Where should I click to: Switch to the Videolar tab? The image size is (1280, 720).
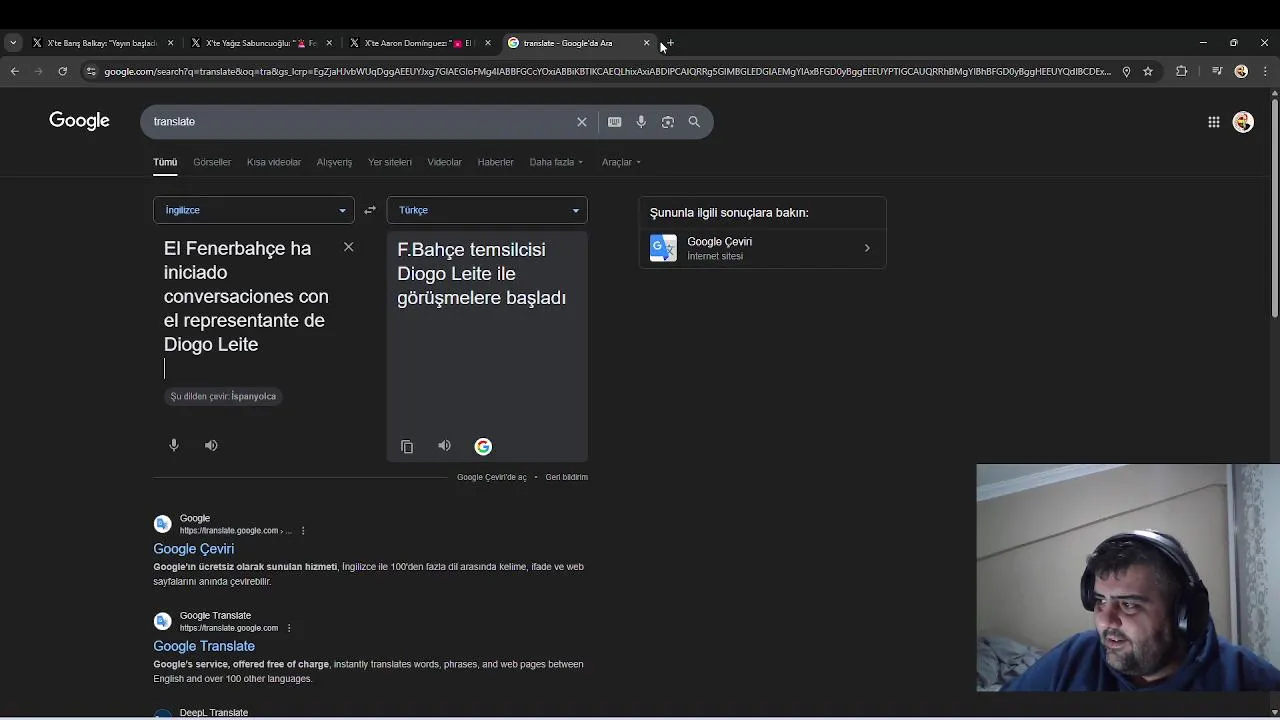coord(445,162)
